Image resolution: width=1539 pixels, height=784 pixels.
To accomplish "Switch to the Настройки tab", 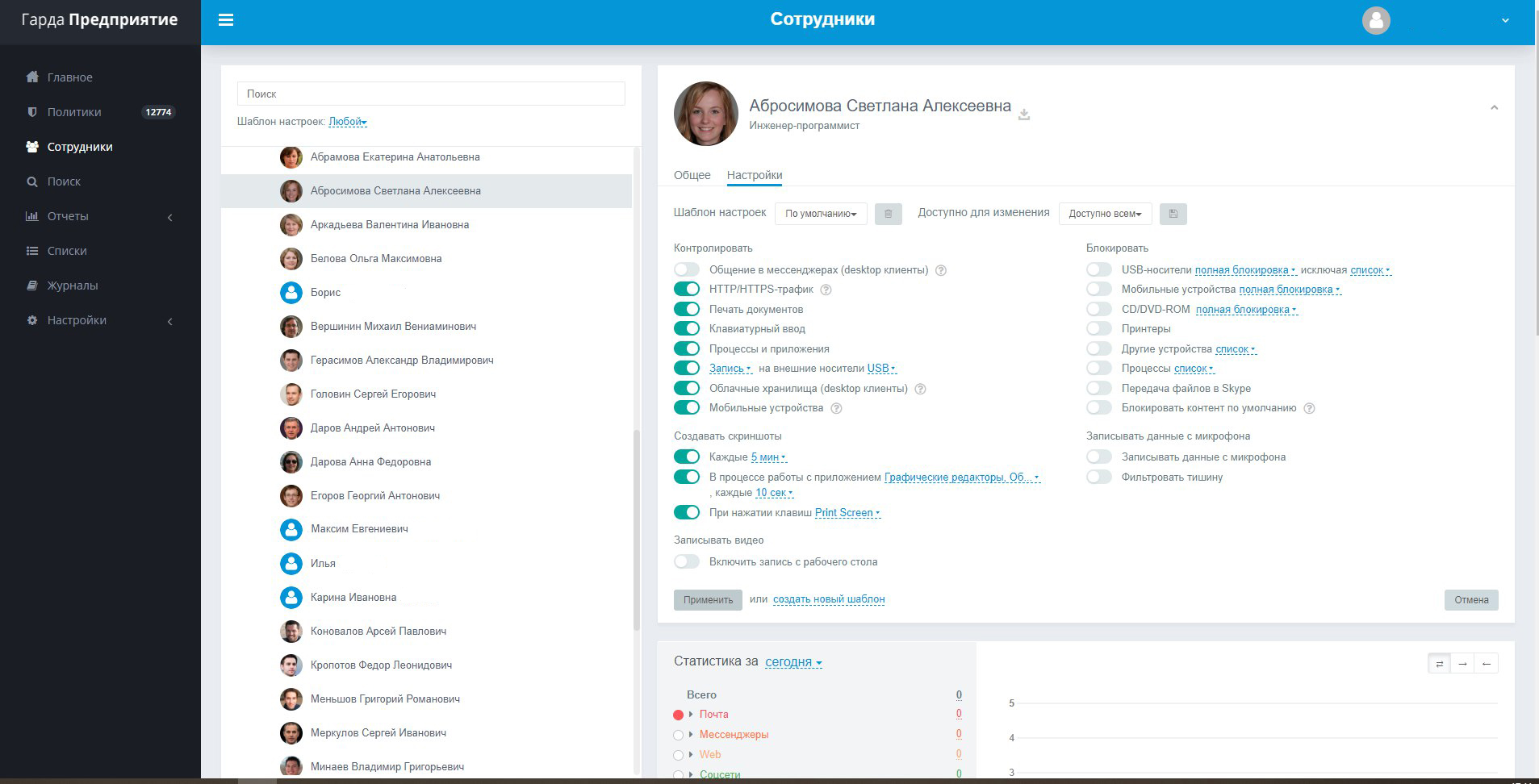I will pos(755,175).
